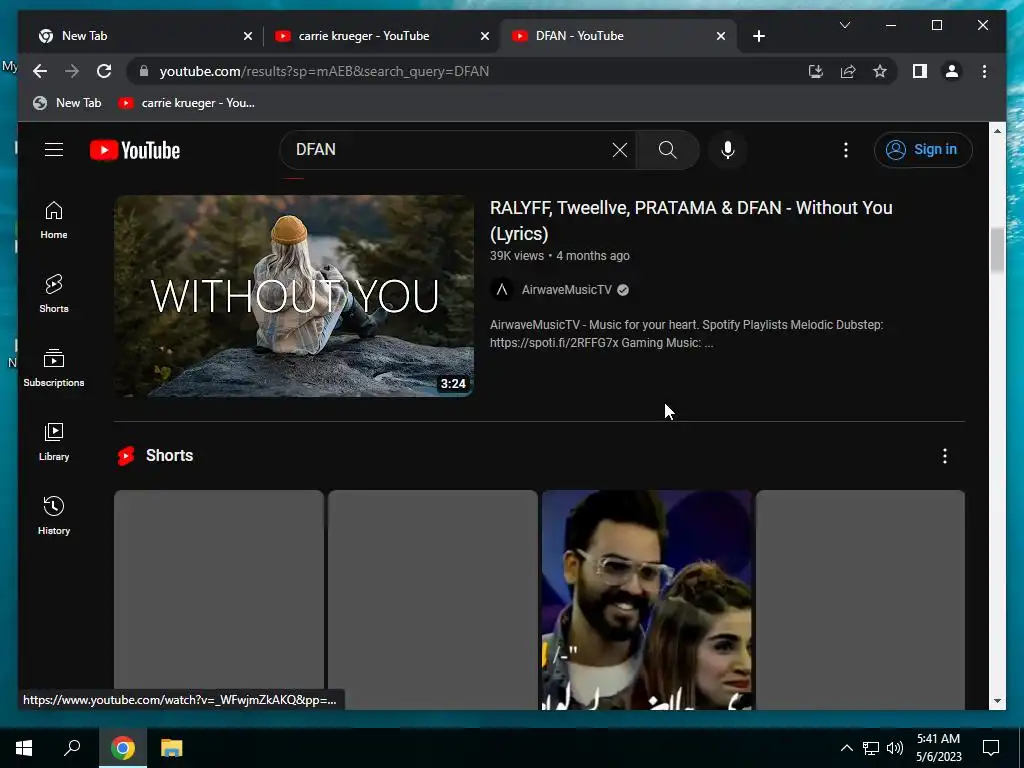Visit the AirwaveMusicTV channel name
Image resolution: width=1024 pixels, height=768 pixels.
click(x=566, y=289)
